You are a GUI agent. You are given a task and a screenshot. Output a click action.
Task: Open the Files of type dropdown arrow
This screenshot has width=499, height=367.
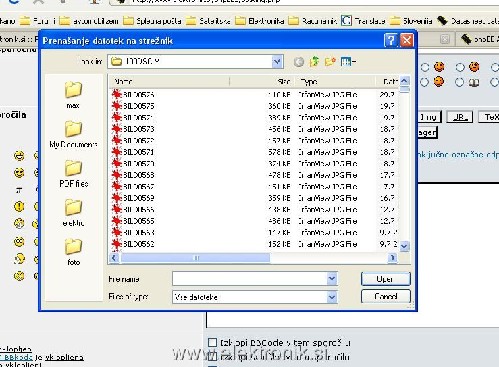[x=332, y=297]
